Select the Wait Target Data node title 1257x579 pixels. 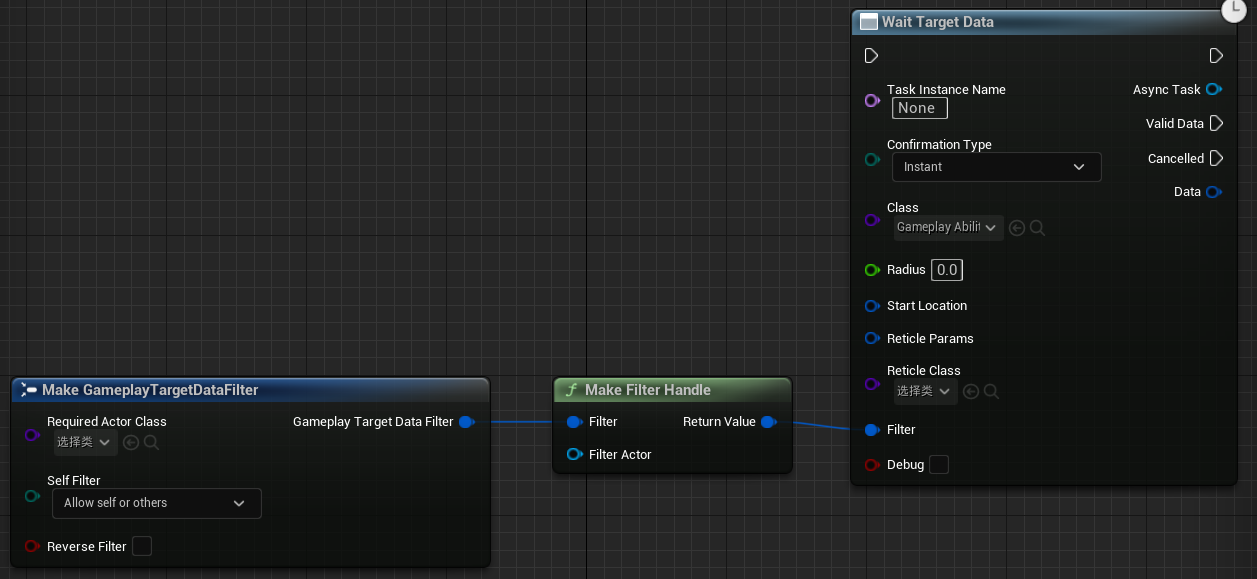[938, 22]
